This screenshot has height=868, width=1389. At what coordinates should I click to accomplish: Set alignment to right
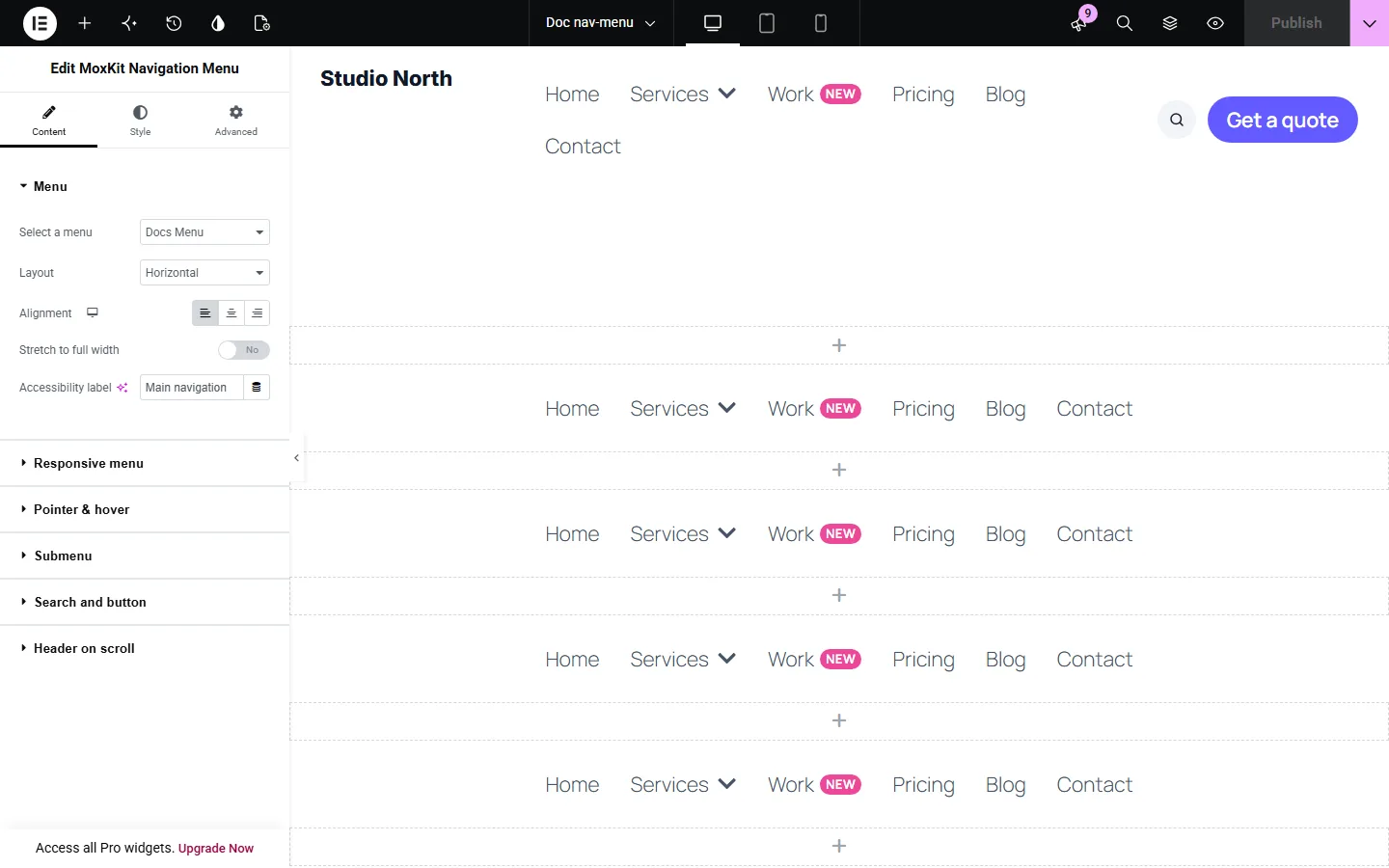click(x=258, y=313)
